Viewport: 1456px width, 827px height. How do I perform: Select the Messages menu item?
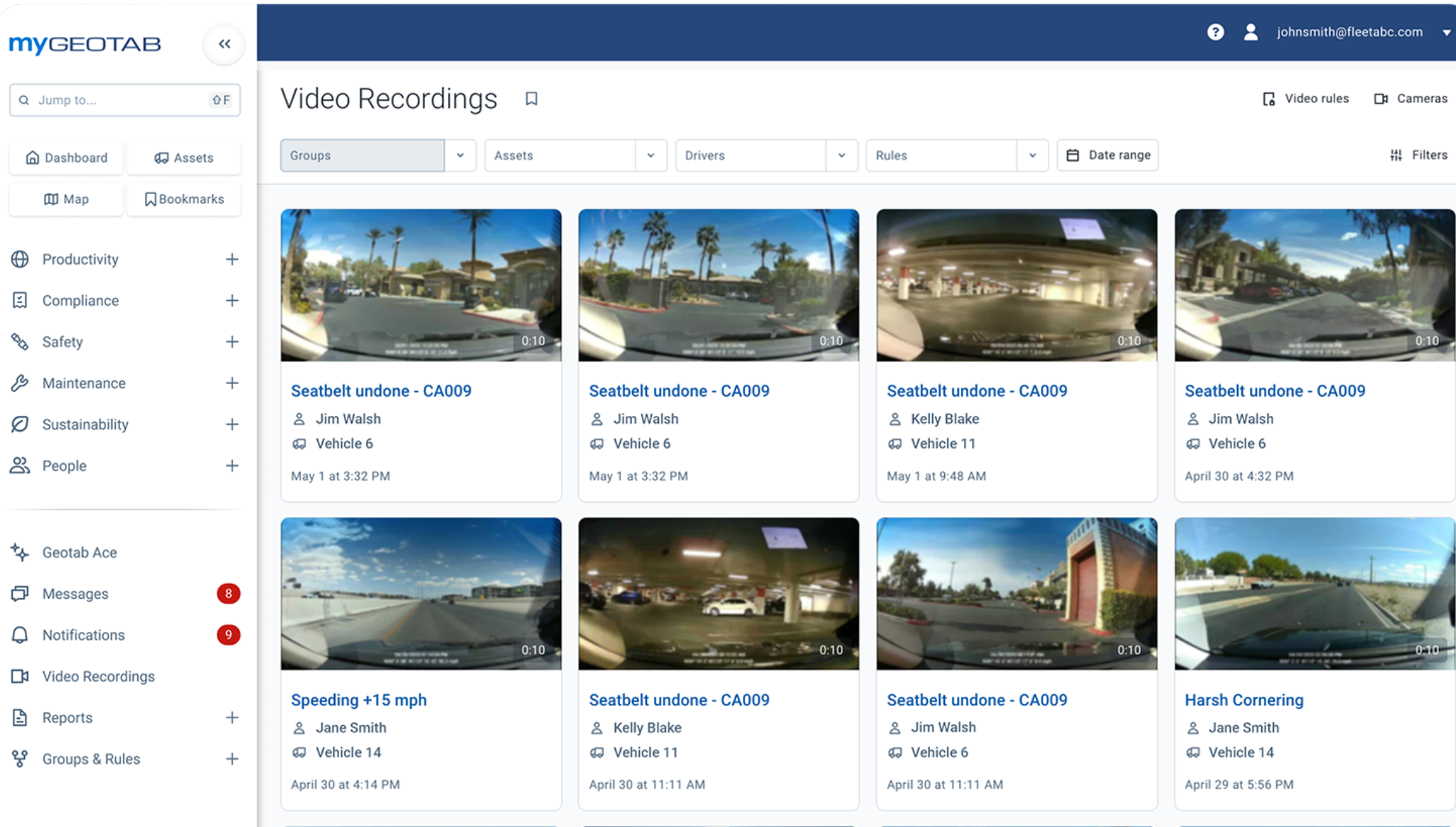coord(75,594)
